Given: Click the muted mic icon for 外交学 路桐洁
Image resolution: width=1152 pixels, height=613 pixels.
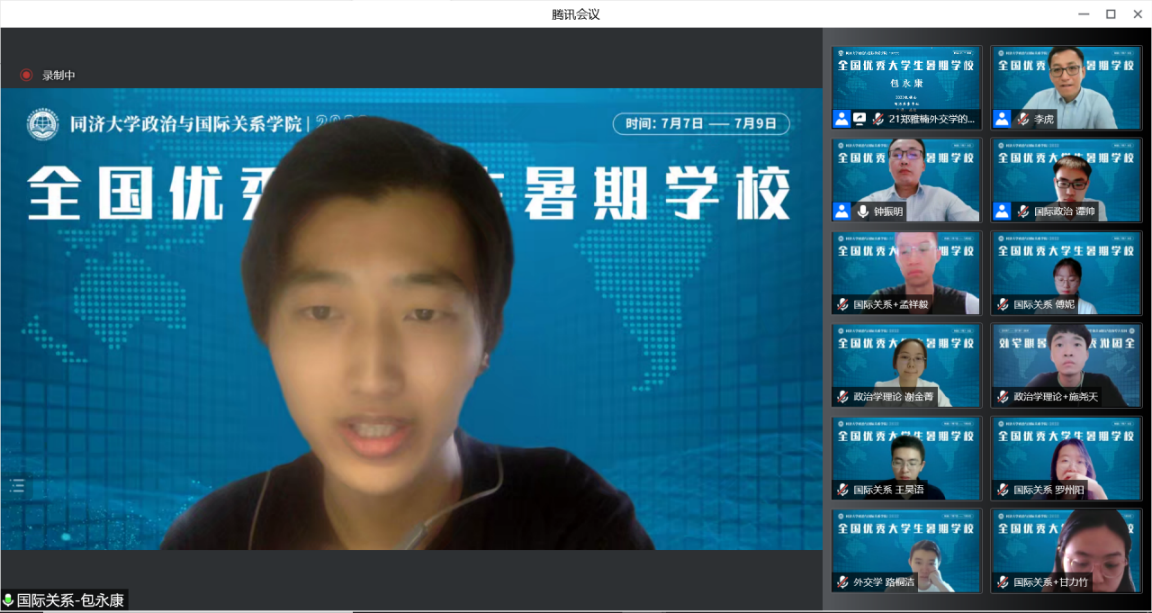Looking at the screenshot, I should click(x=843, y=582).
